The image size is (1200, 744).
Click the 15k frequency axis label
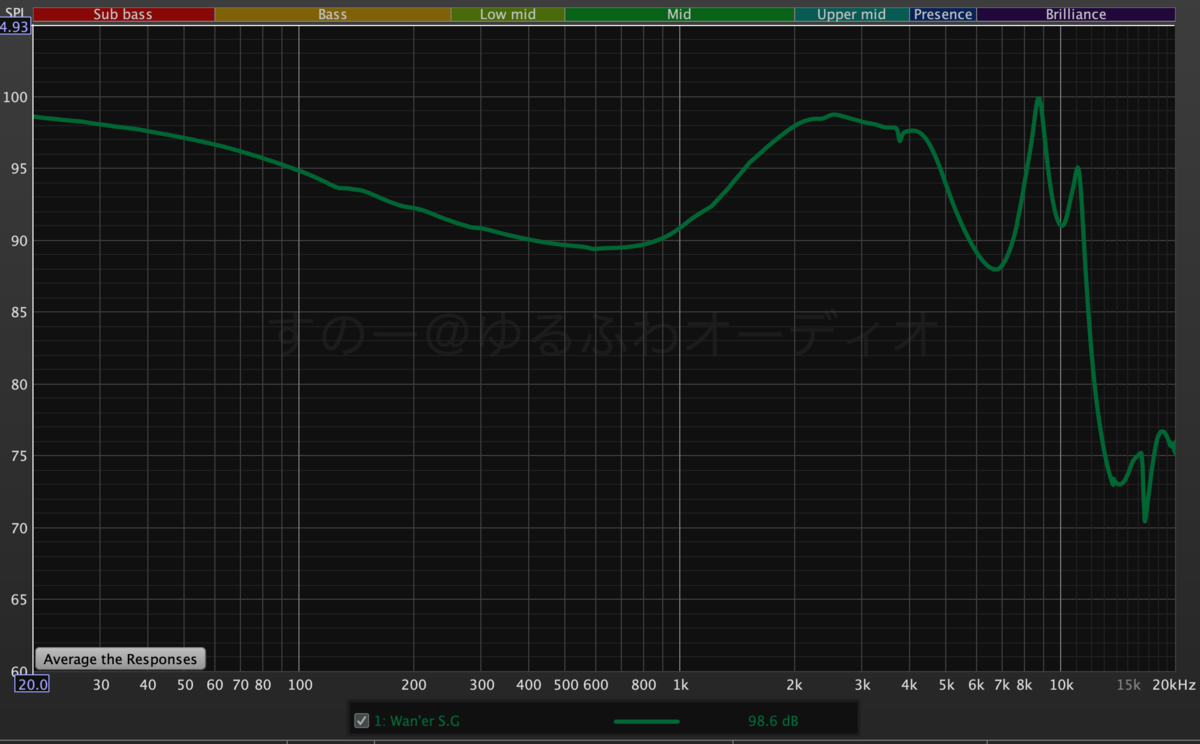[x=1128, y=685]
